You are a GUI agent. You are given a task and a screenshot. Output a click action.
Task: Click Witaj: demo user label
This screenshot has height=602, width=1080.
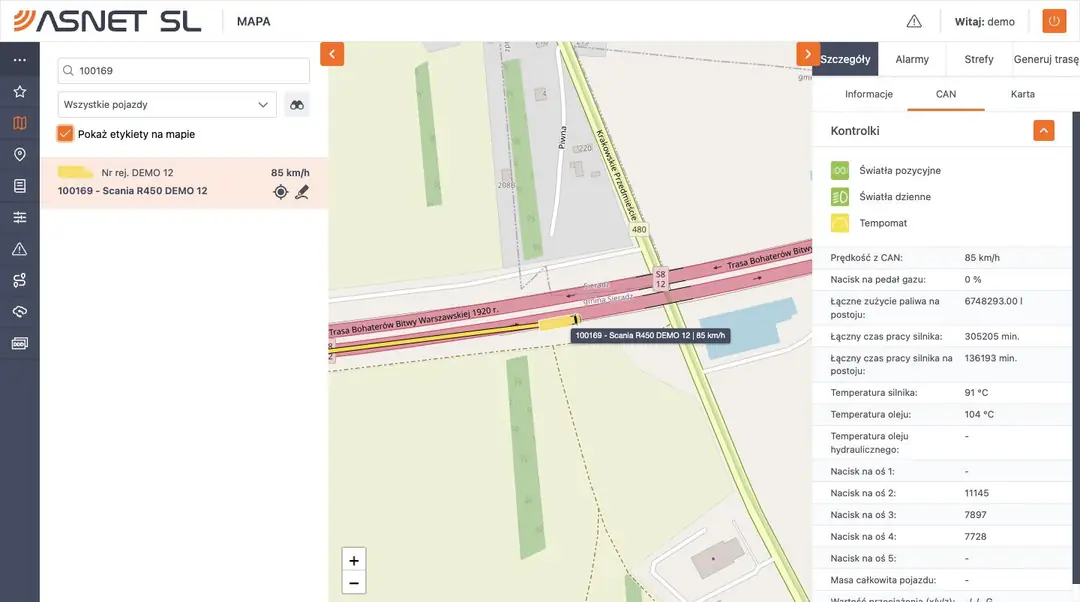(984, 21)
